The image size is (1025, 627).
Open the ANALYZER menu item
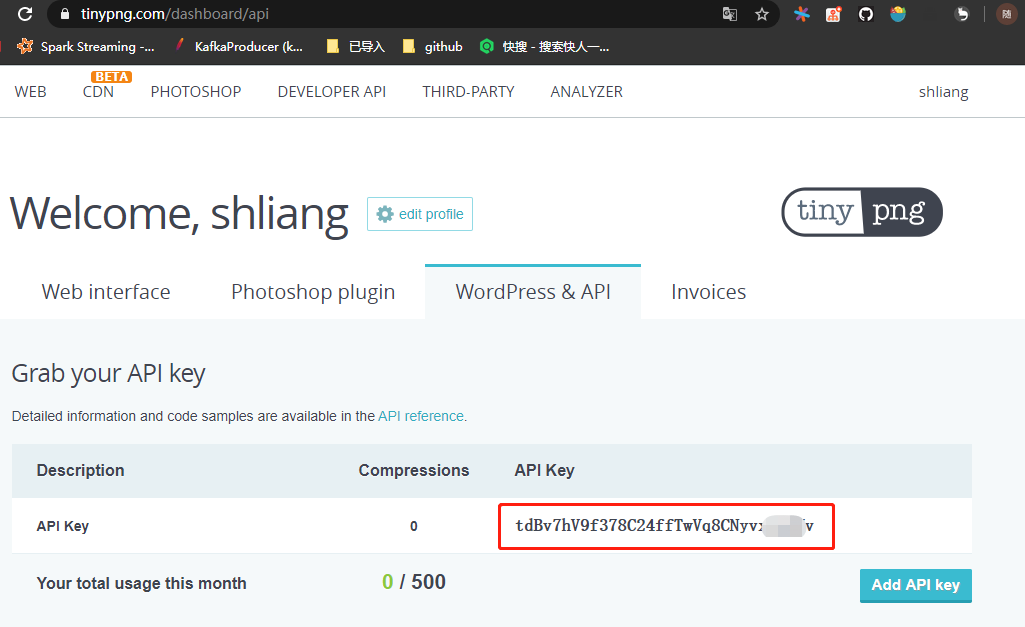586,91
